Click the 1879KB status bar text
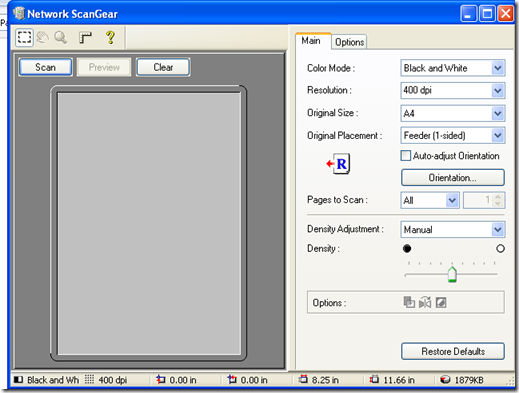519x393 pixels. tap(469, 380)
